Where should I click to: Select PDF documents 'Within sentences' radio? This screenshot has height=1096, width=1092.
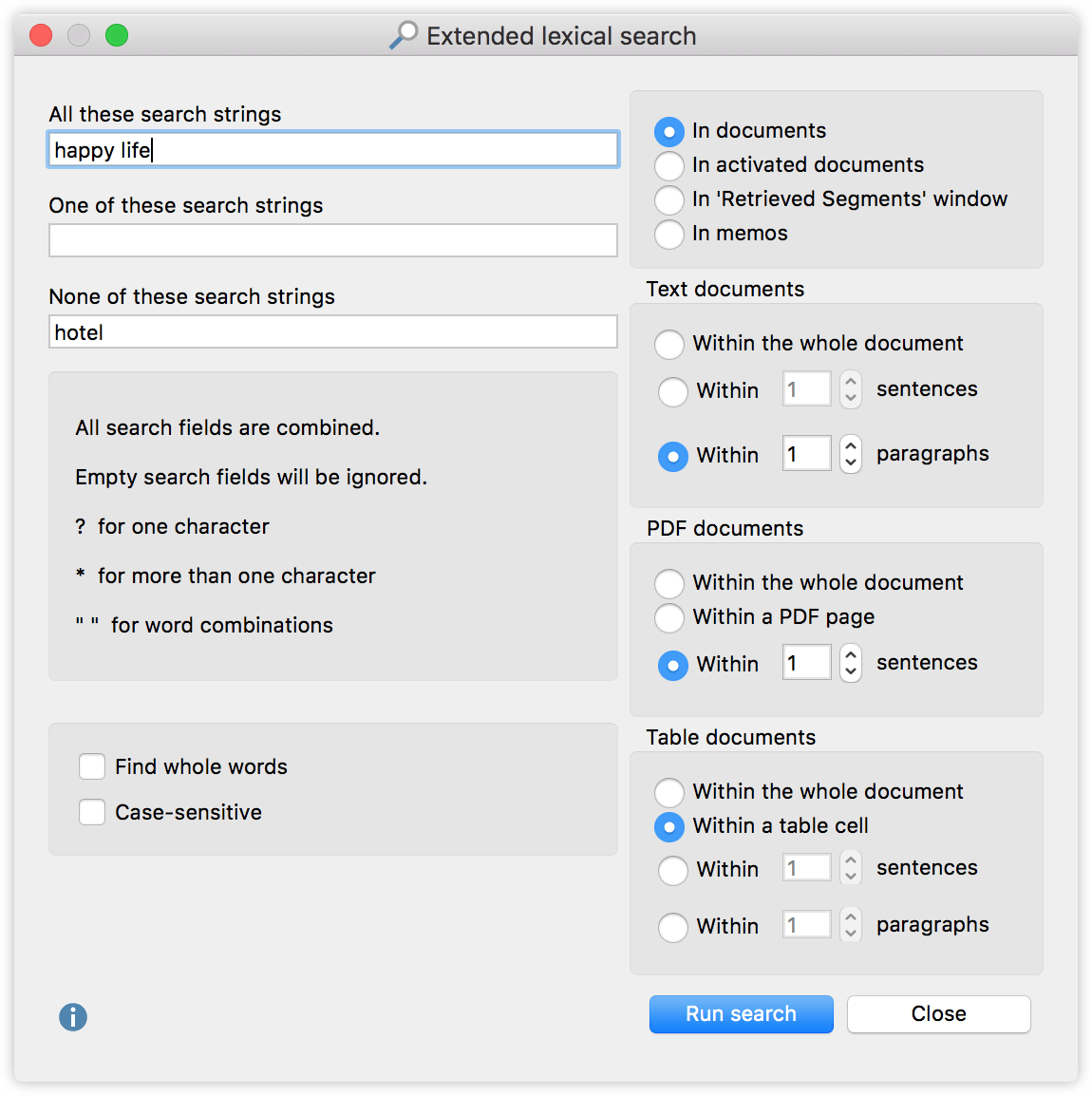click(x=673, y=666)
